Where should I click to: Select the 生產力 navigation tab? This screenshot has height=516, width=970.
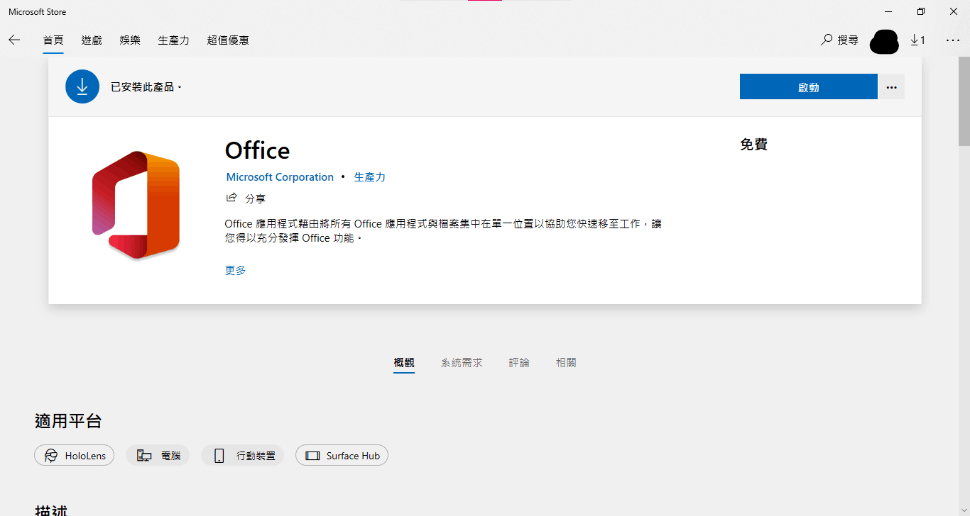click(x=173, y=40)
